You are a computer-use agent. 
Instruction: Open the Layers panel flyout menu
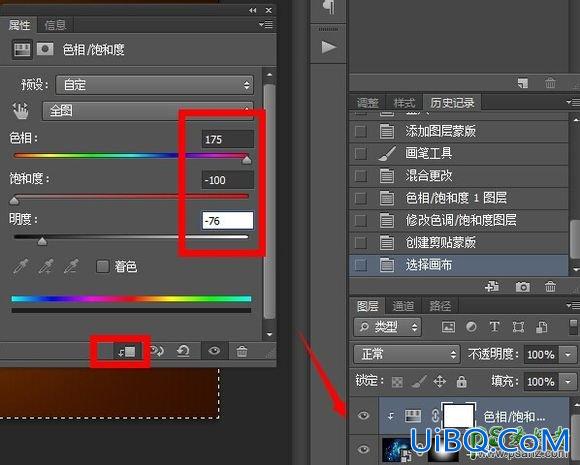click(573, 305)
